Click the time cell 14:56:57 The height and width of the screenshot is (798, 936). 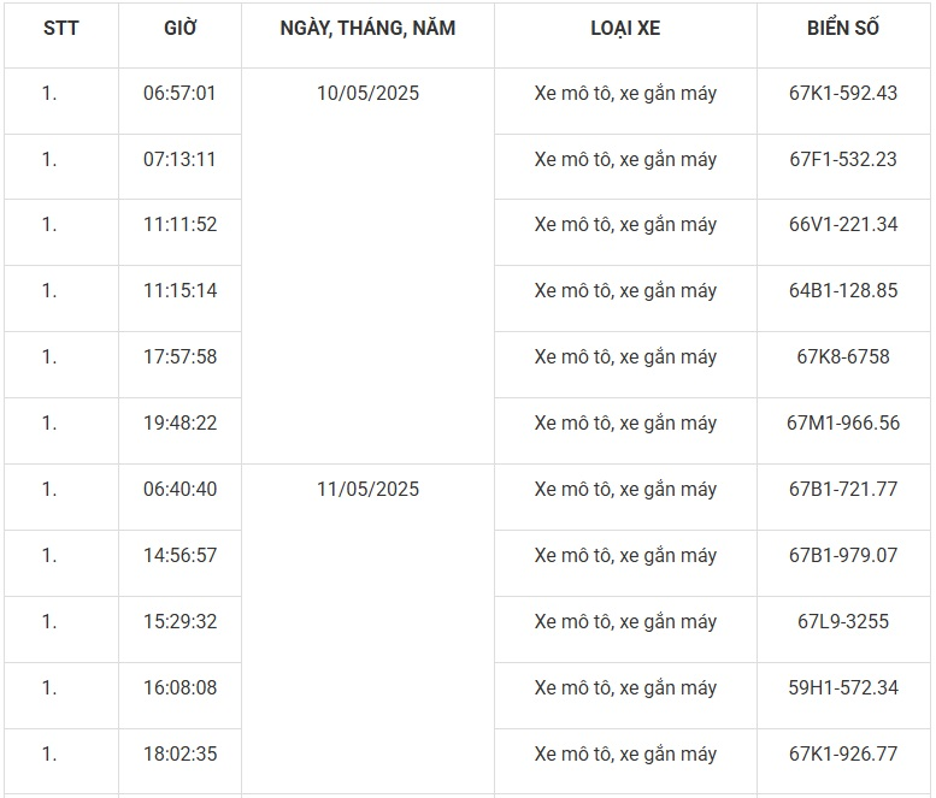(x=180, y=555)
